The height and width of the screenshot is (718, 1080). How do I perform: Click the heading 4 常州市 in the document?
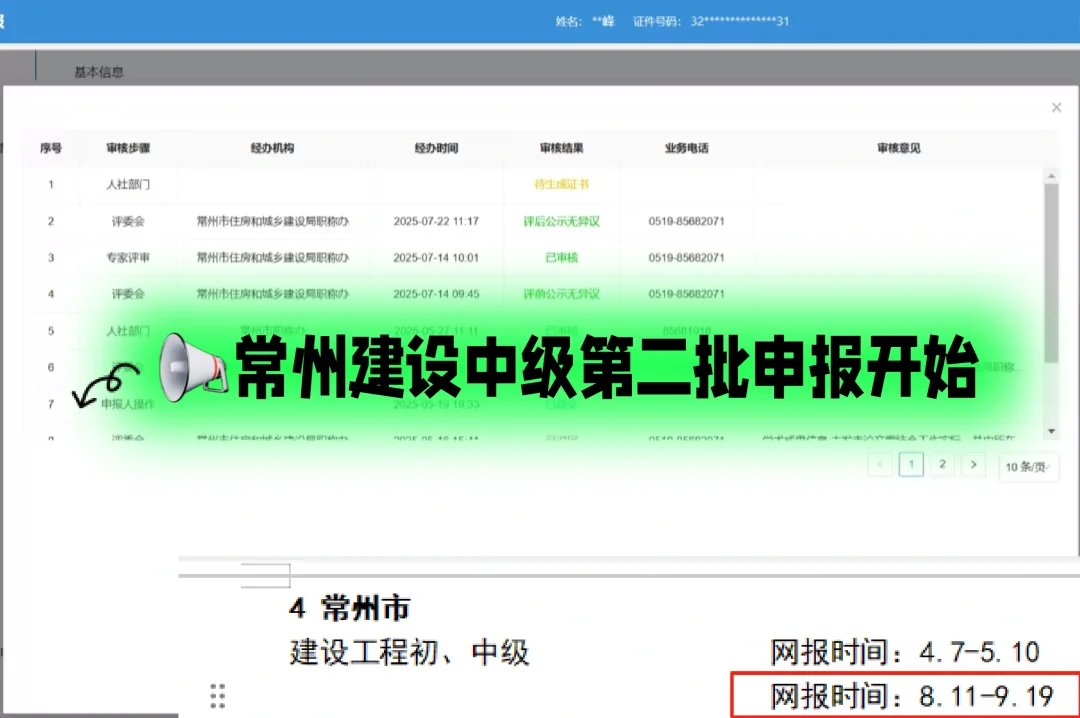(x=350, y=608)
